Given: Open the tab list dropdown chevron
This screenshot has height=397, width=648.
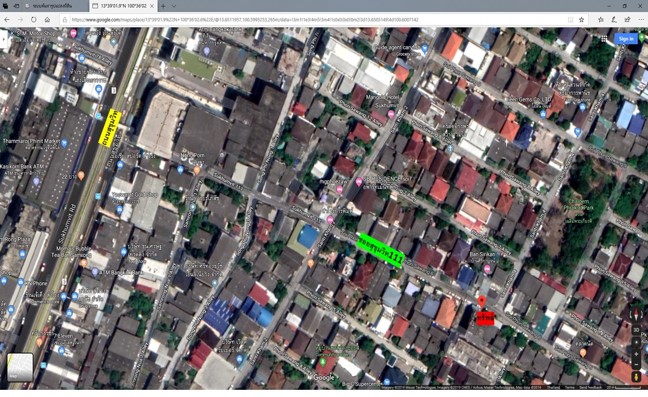Looking at the screenshot, I should coord(174,6).
